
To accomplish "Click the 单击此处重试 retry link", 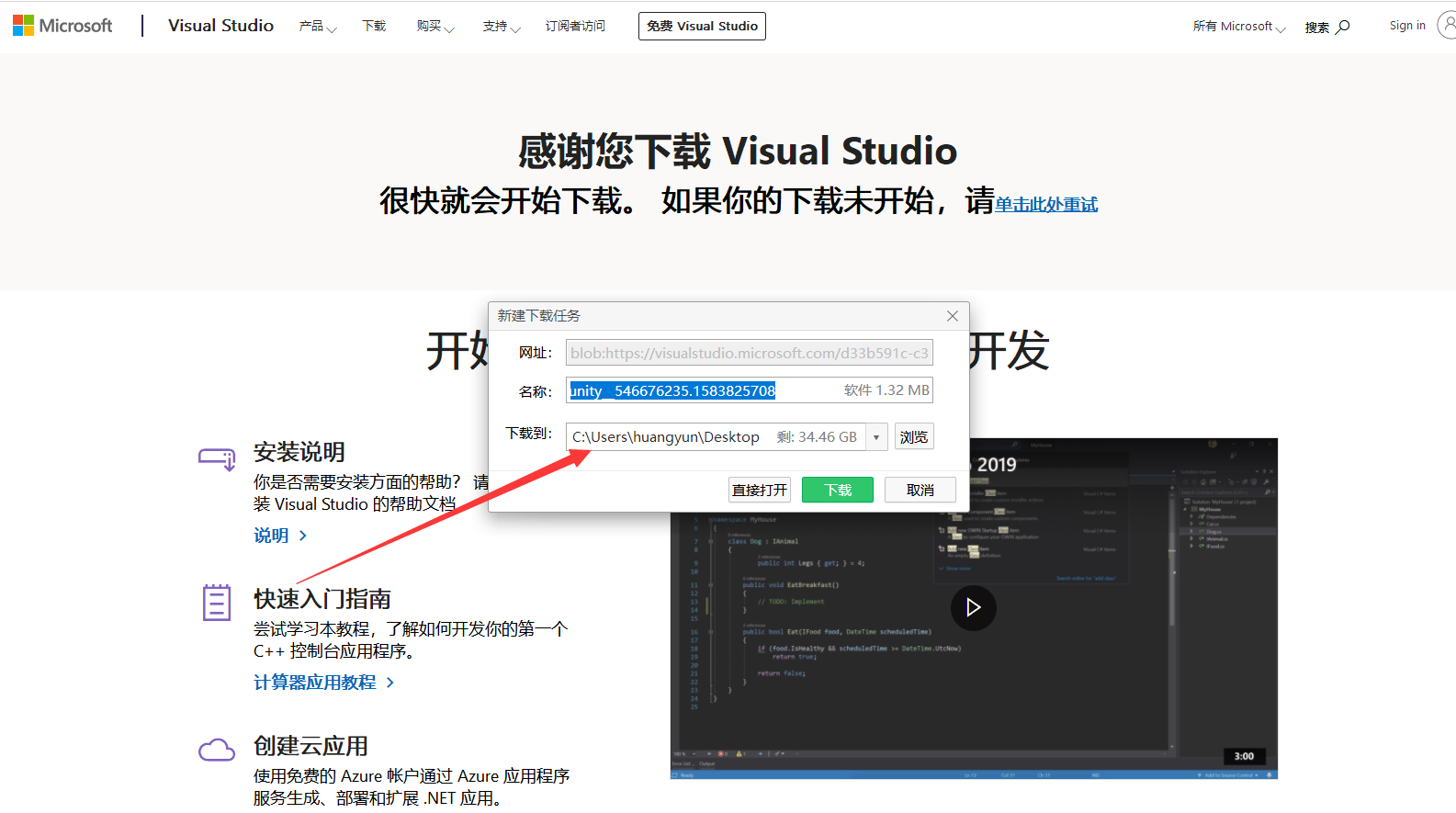I will point(1046,204).
